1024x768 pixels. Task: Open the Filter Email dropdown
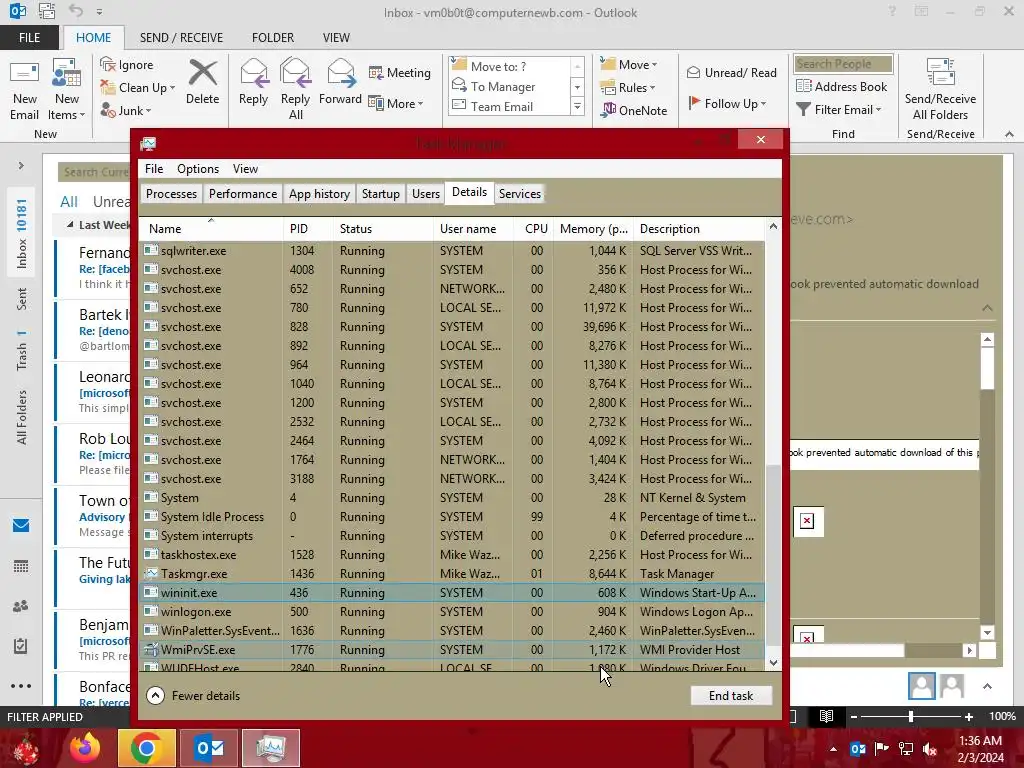click(839, 110)
